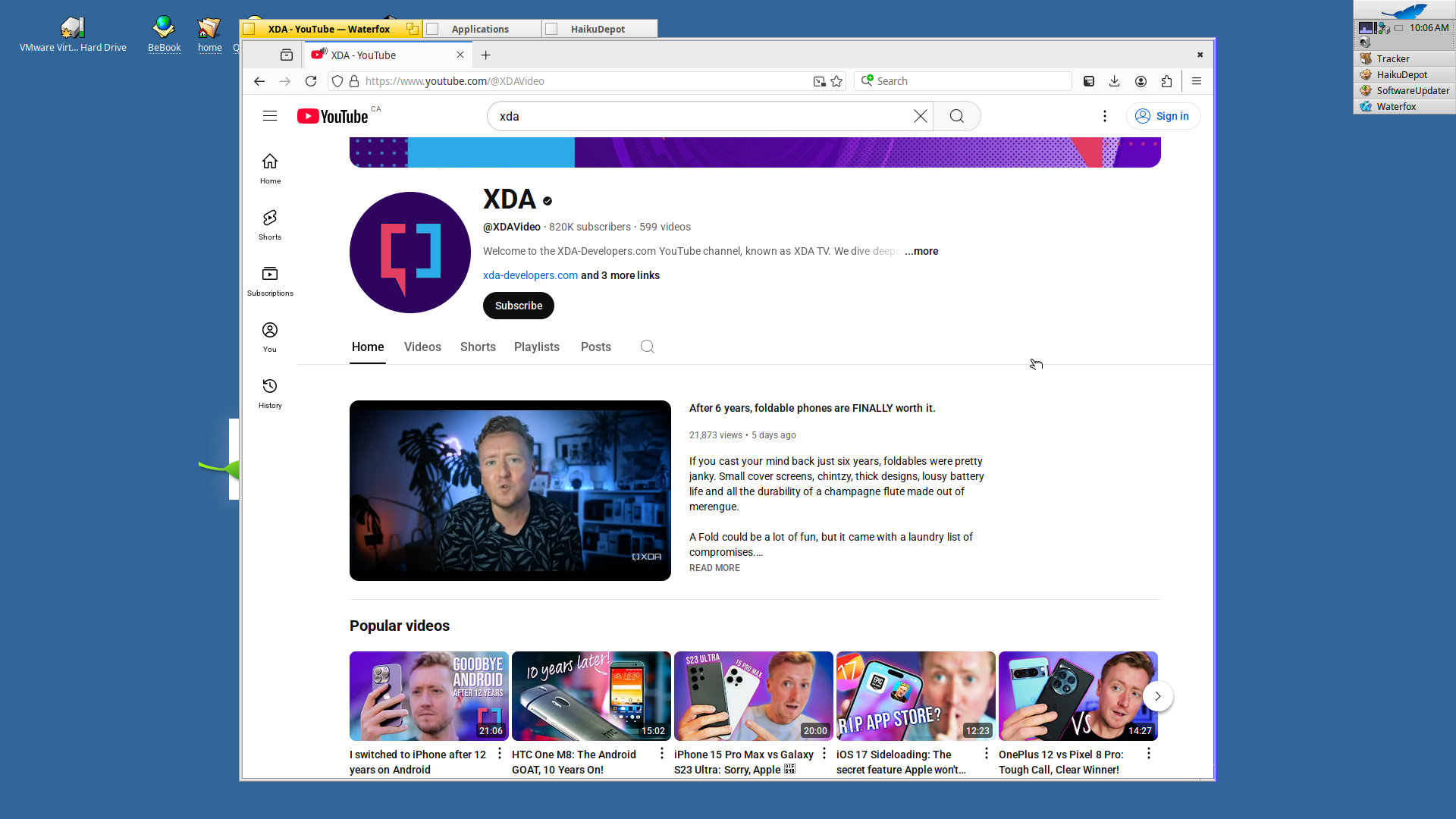Open options for OnePlus 12 vs Pixel video
Image resolution: width=1456 pixels, height=819 pixels.
pos(1149,753)
